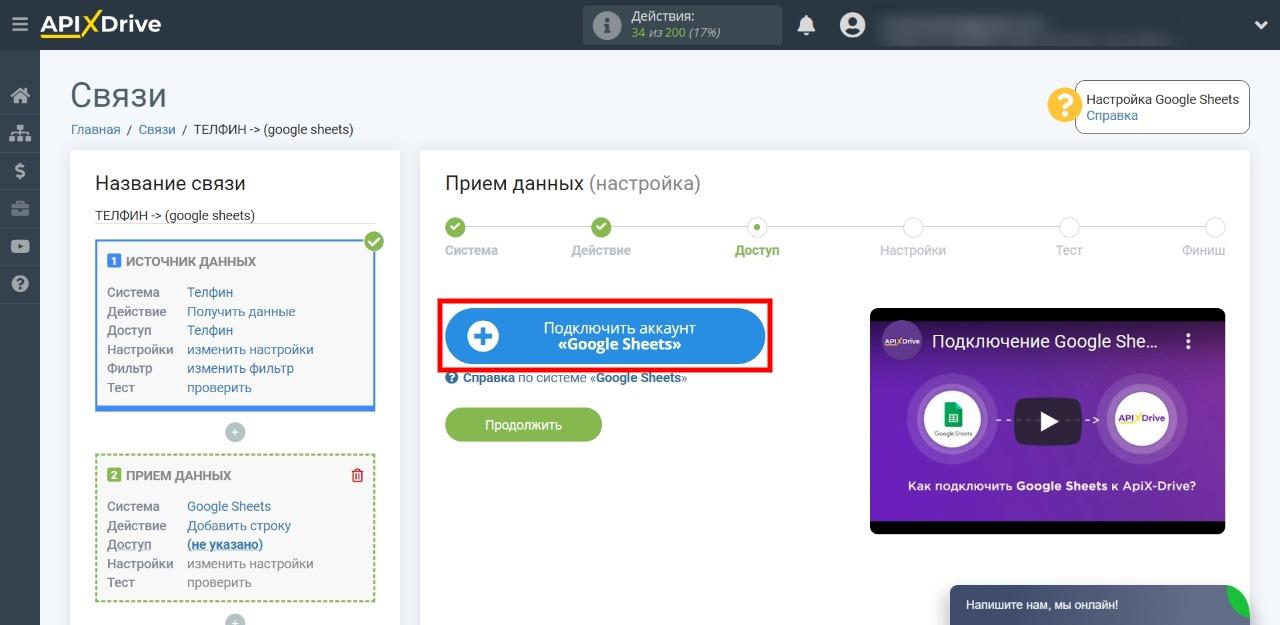Viewport: 1280px width, 625px height.
Task: Open the briefcase icon in sidebar
Action: tap(20, 209)
